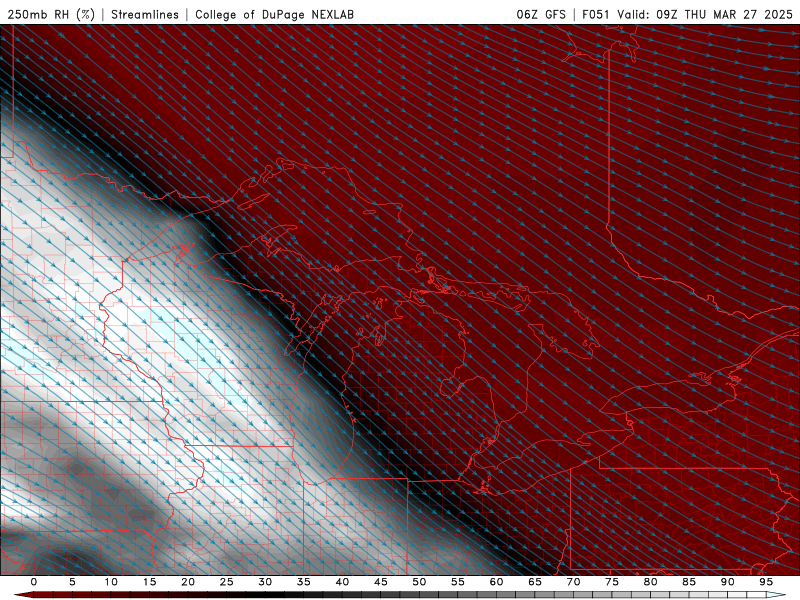The width and height of the screenshot is (800, 600).
Task: Select the "Streamlines" label in header
Action: pos(145,14)
